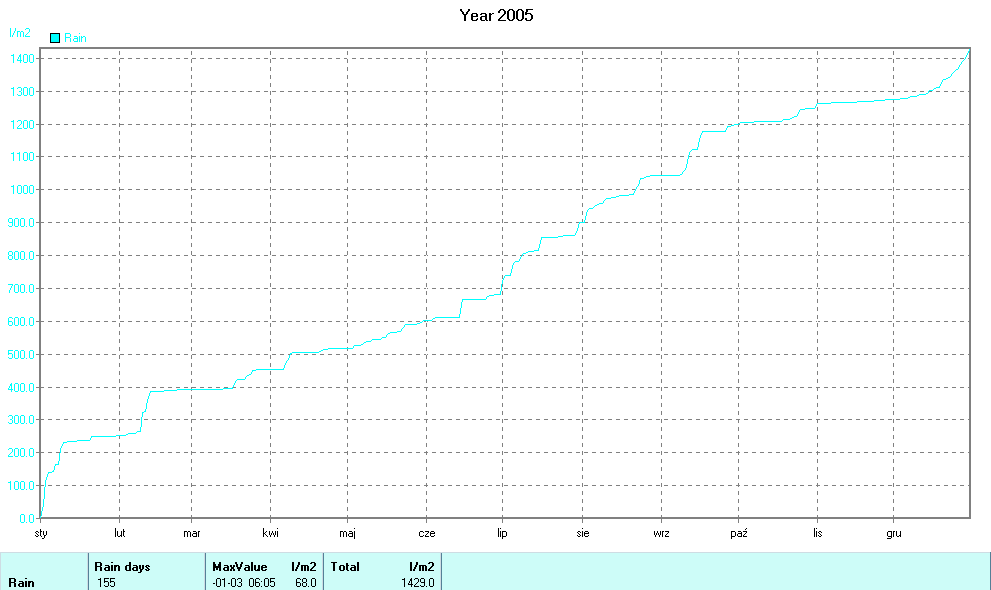This screenshot has height=590, width=991.
Task: Click the 900.0 y-axis value
Action: click(x=21, y=222)
